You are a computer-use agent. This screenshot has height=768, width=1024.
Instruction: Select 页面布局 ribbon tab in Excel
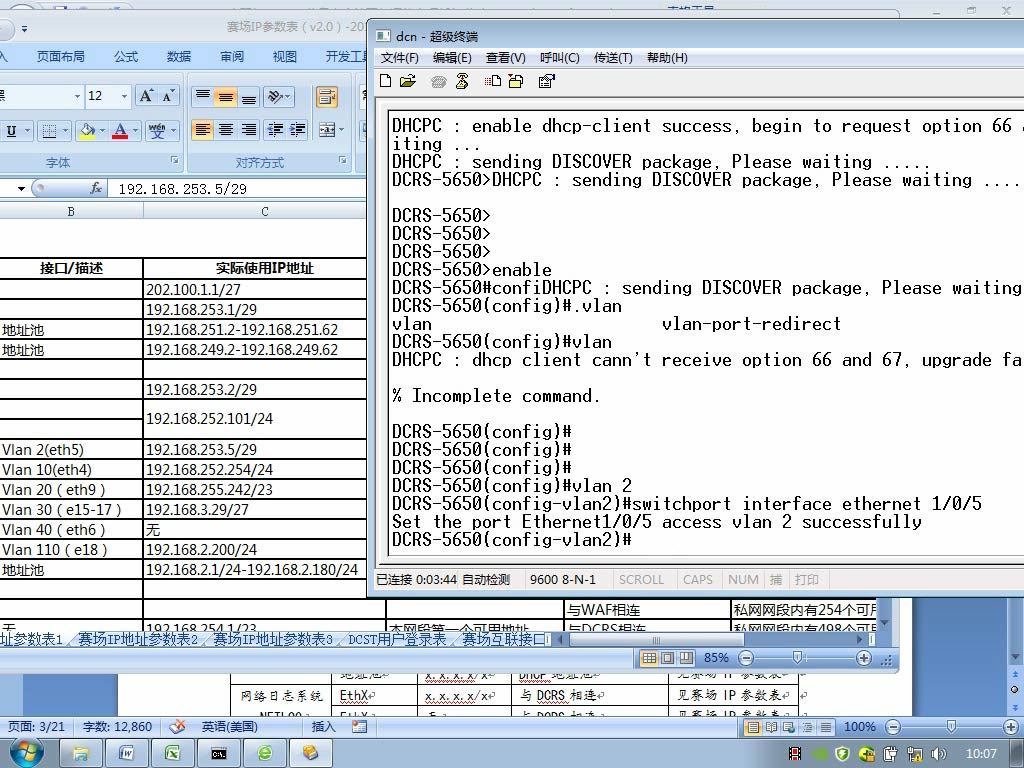(61, 57)
